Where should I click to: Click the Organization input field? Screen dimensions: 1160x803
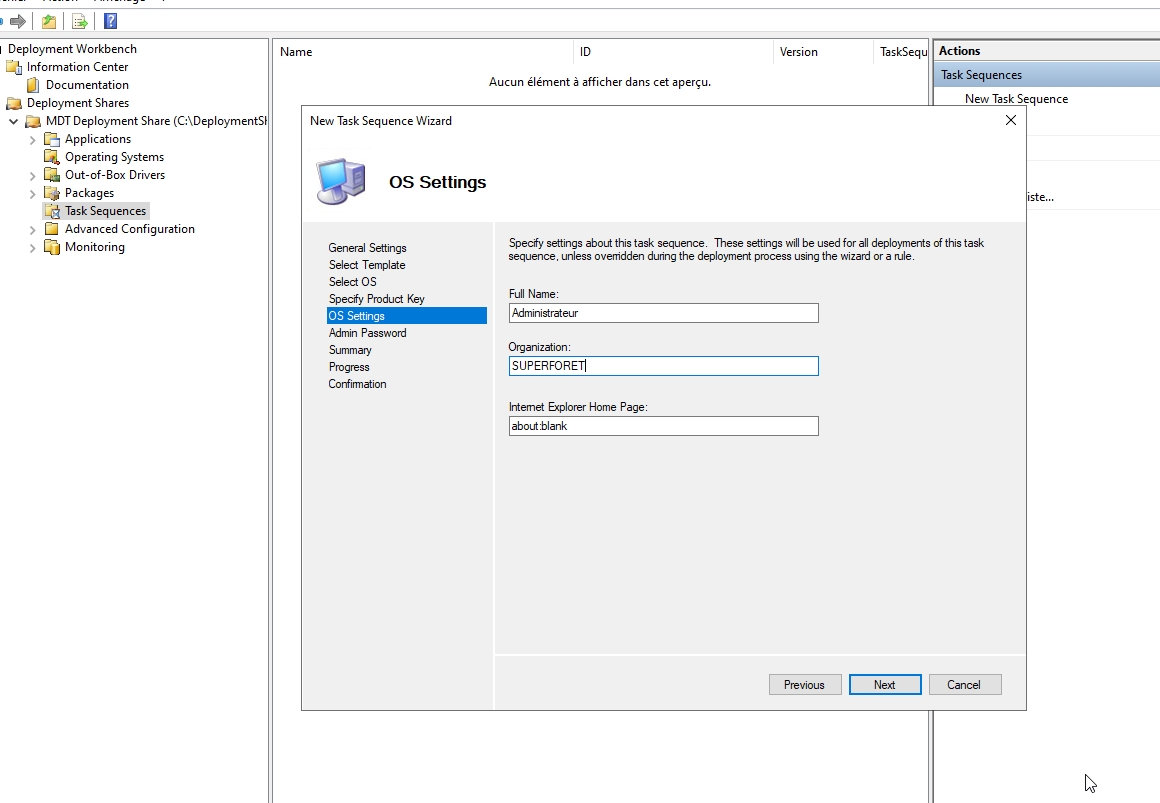(x=664, y=366)
